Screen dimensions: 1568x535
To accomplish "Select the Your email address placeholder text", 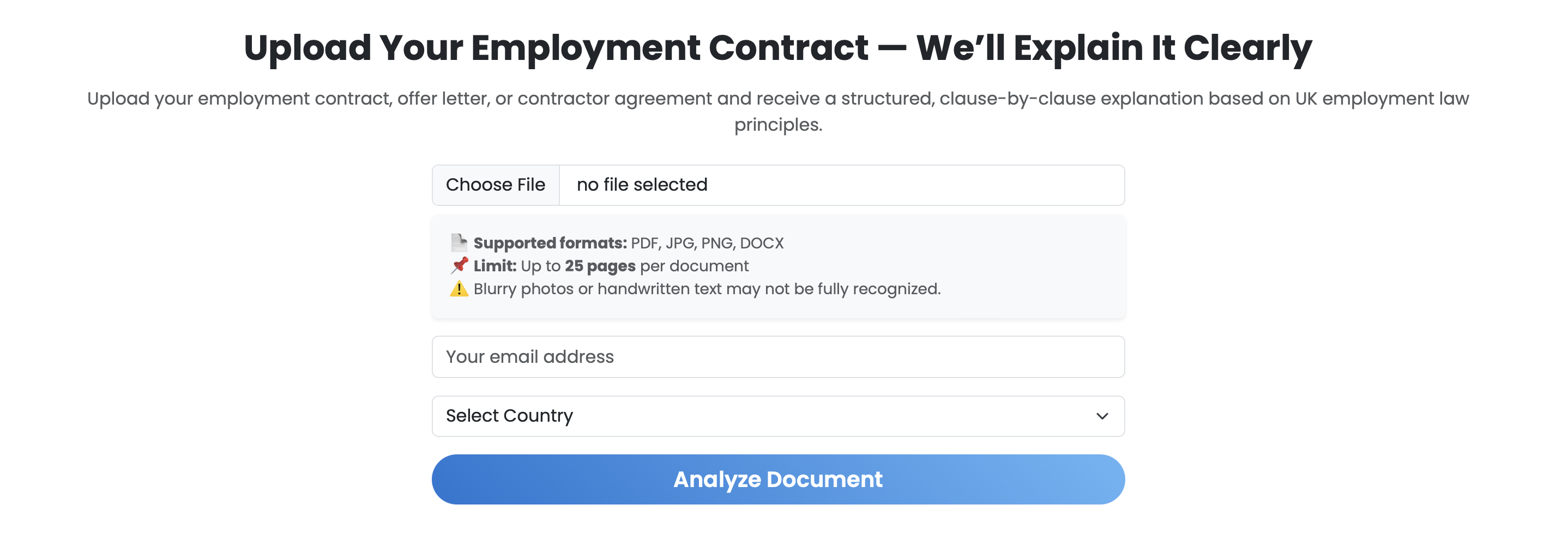I will (x=529, y=356).
